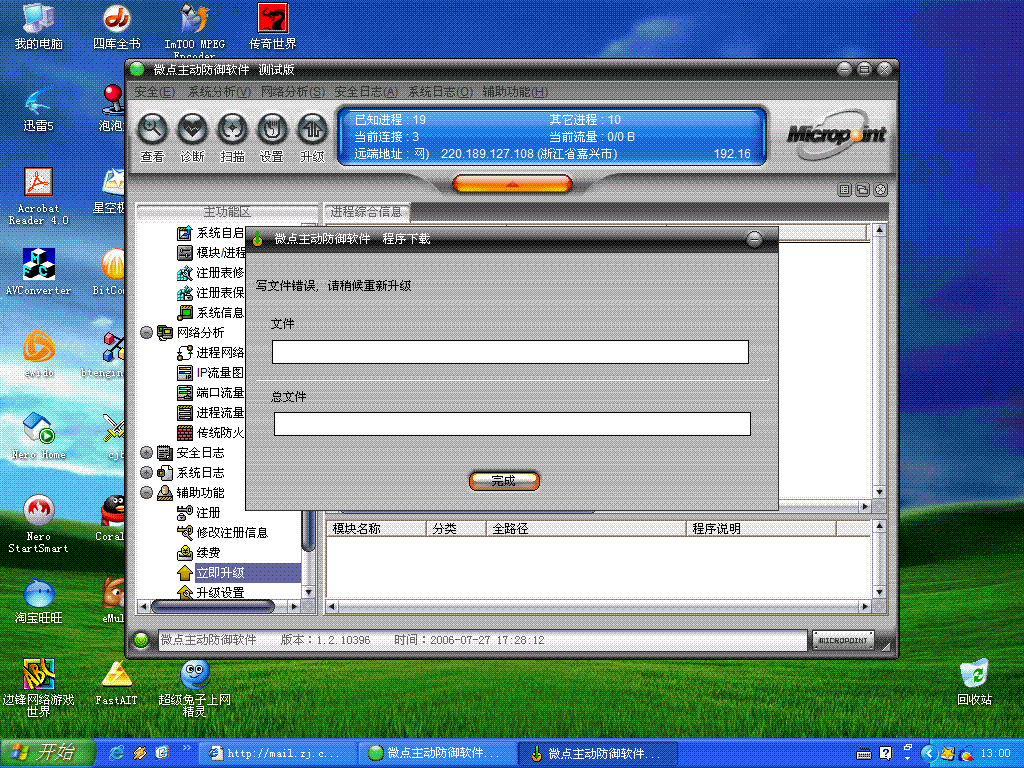1024x768 pixels.
Task: Minimize the 程序下载 dialog with round button
Action: (754, 239)
